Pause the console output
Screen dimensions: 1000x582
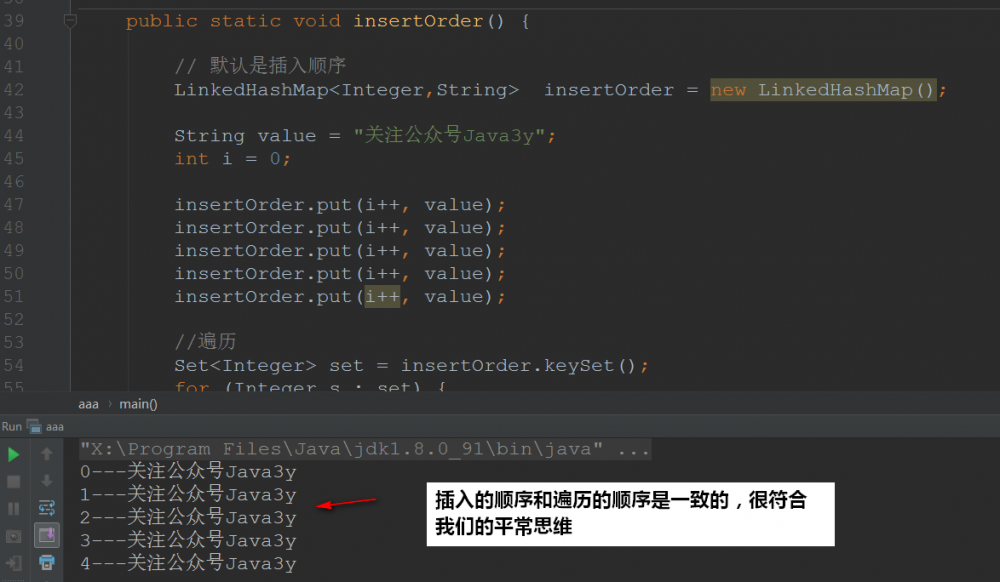(13, 508)
